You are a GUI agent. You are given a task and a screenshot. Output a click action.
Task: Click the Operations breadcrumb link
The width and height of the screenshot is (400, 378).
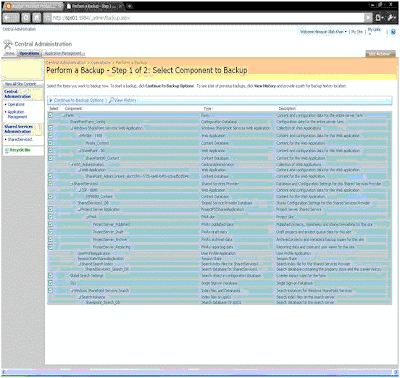click(101, 62)
